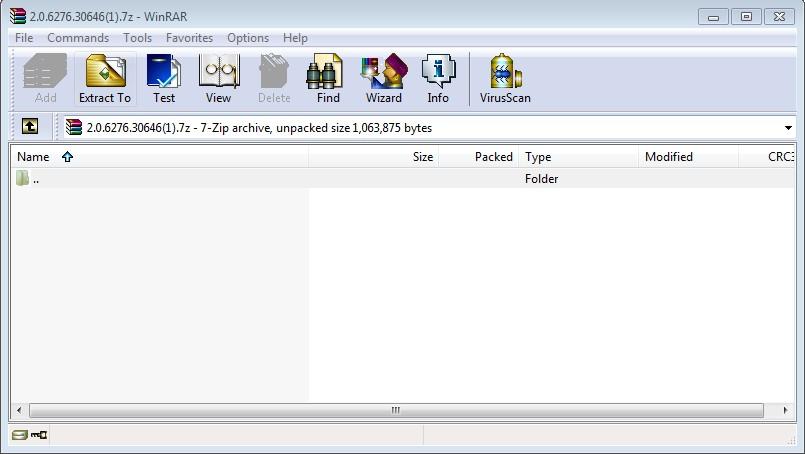The image size is (805, 454).
Task: Open the Help menu
Action: pos(295,38)
